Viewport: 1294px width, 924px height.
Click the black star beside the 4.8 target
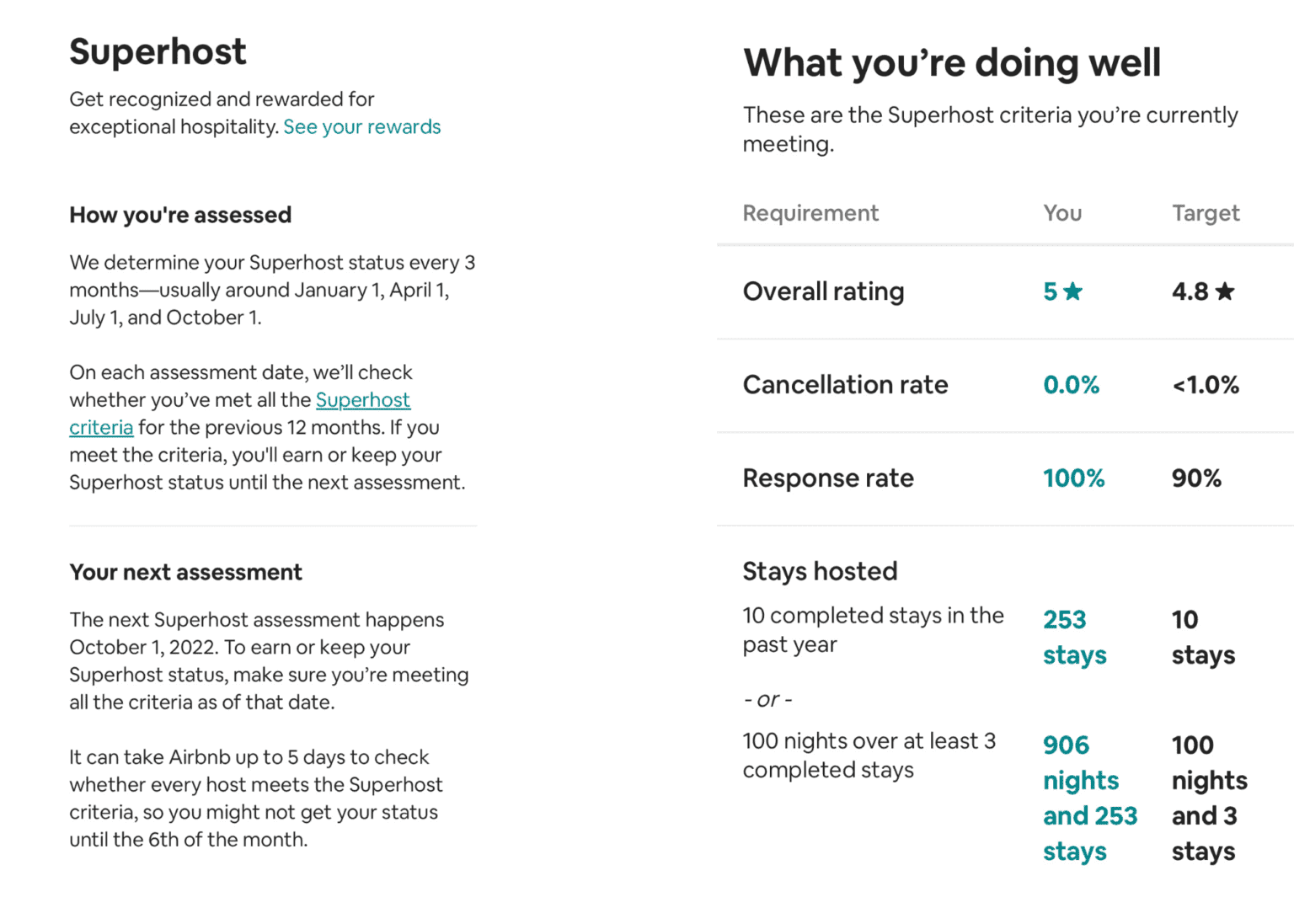[x=1226, y=290]
